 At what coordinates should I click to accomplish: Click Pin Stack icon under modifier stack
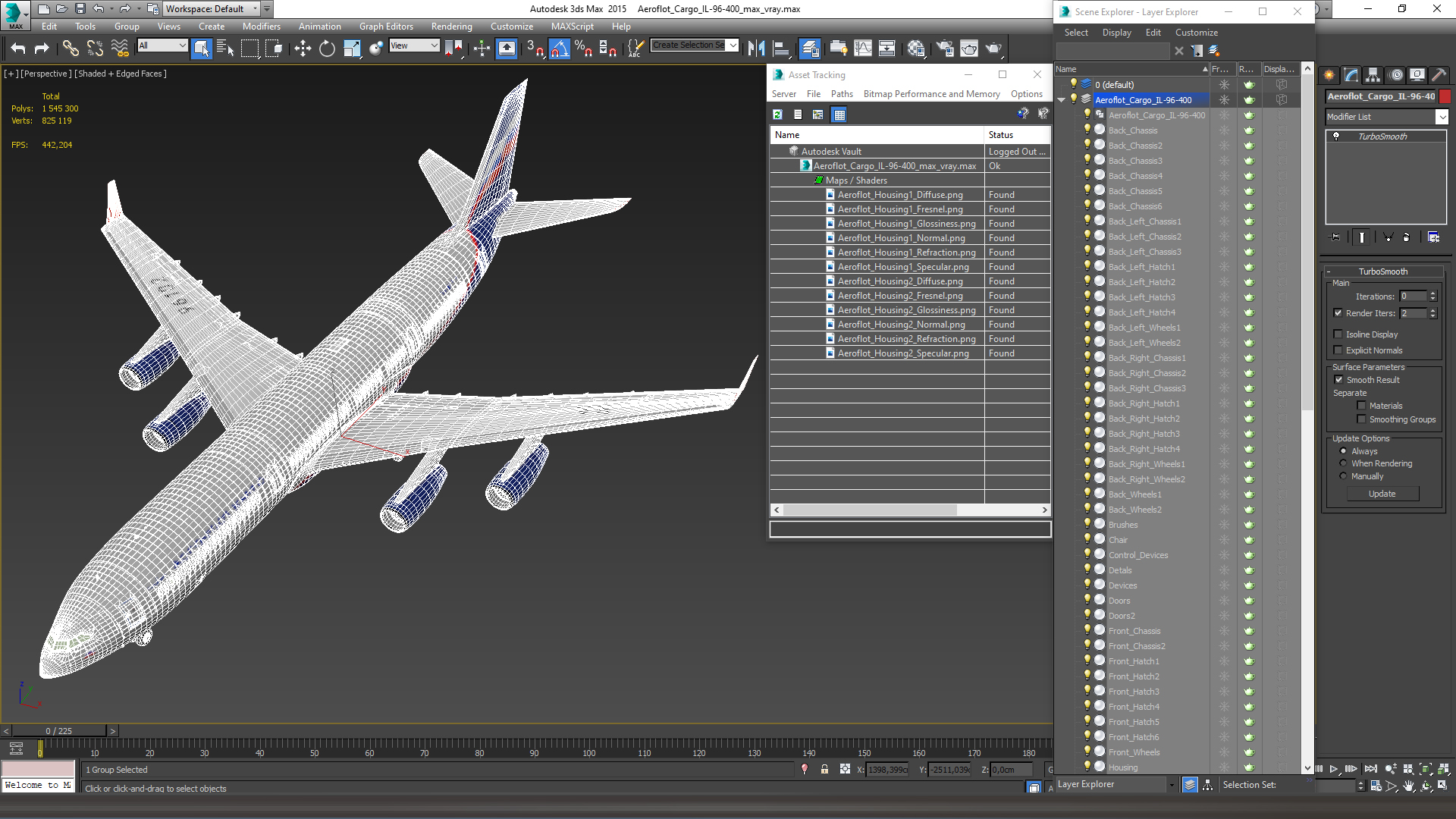[x=1335, y=237]
